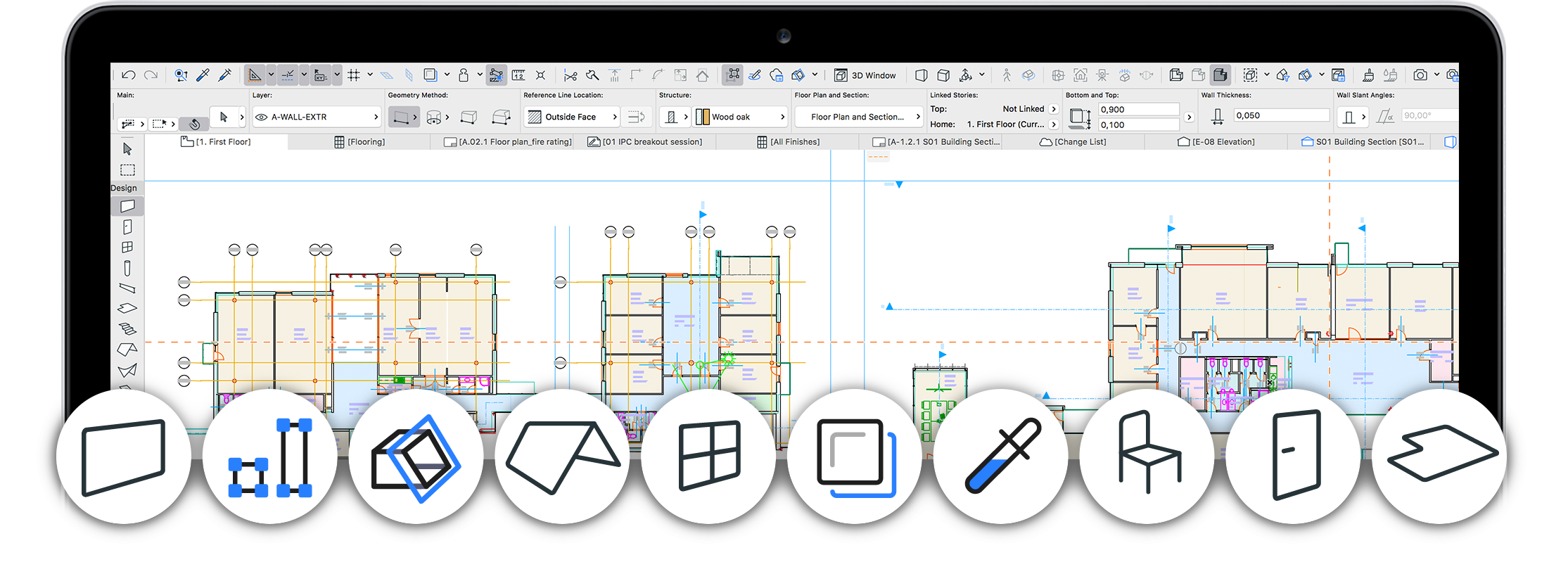
Task: Select the Slab tool in the toolbox
Action: [127, 308]
